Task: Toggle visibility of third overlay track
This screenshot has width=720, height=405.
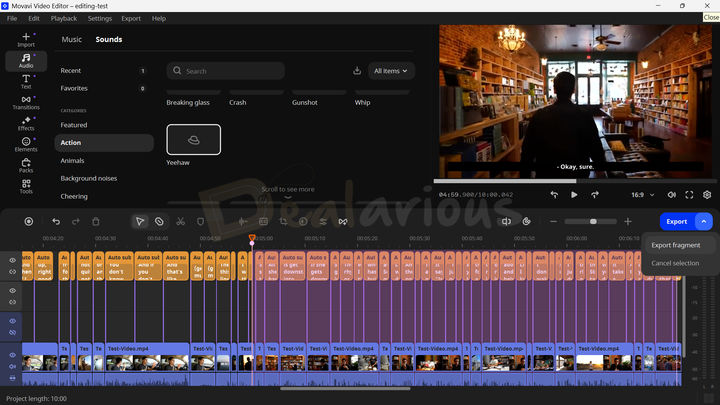Action: click(x=12, y=321)
